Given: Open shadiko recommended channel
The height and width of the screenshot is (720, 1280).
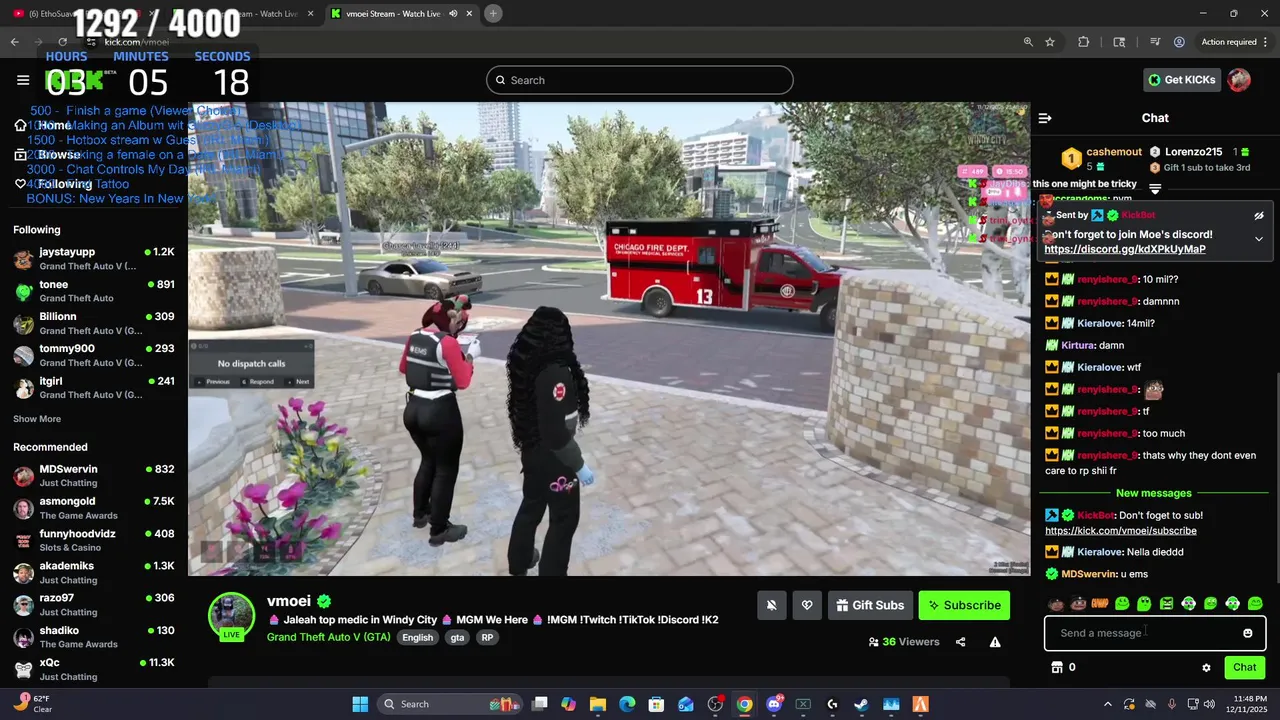Looking at the screenshot, I should point(94,638).
